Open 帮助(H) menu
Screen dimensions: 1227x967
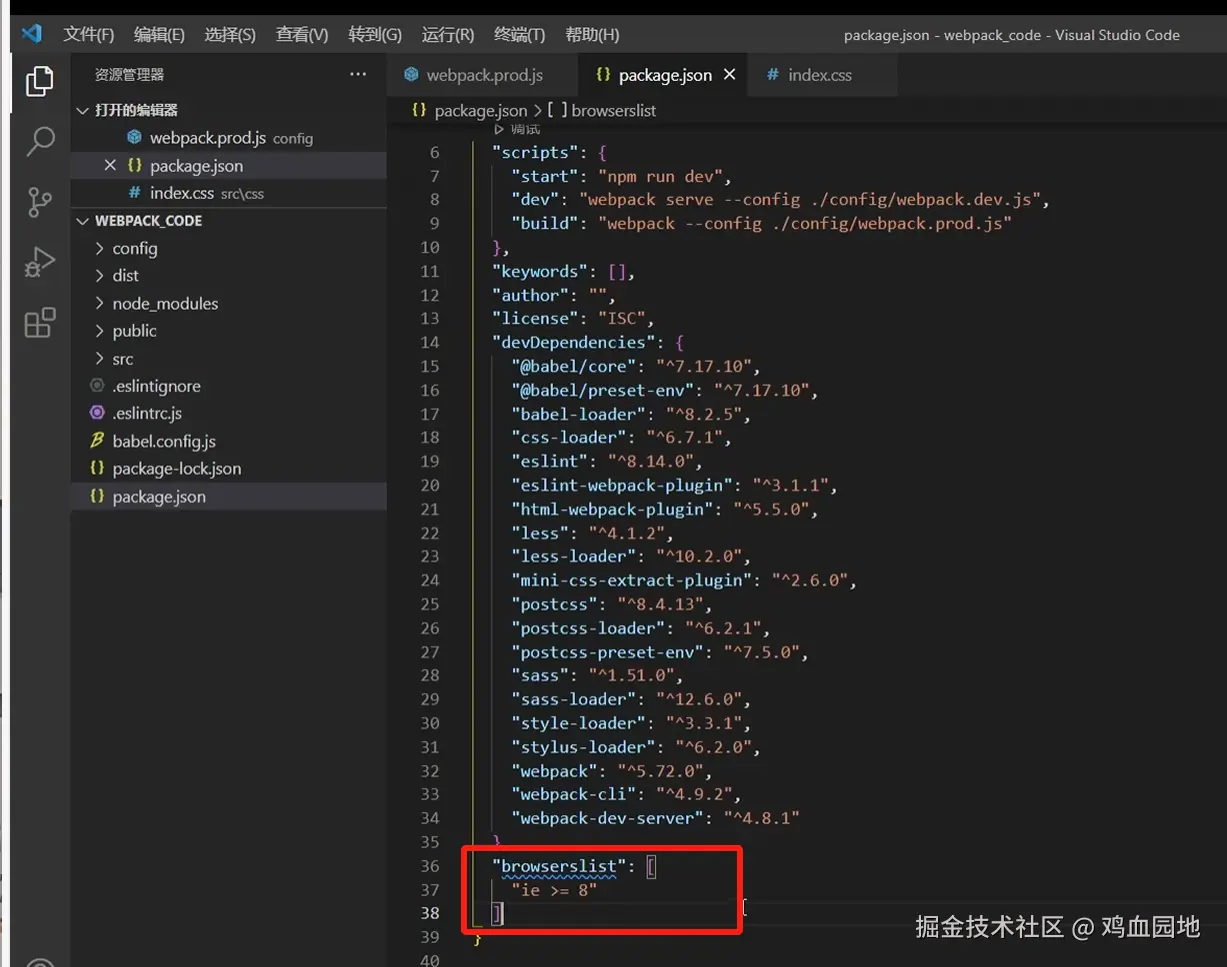click(592, 34)
